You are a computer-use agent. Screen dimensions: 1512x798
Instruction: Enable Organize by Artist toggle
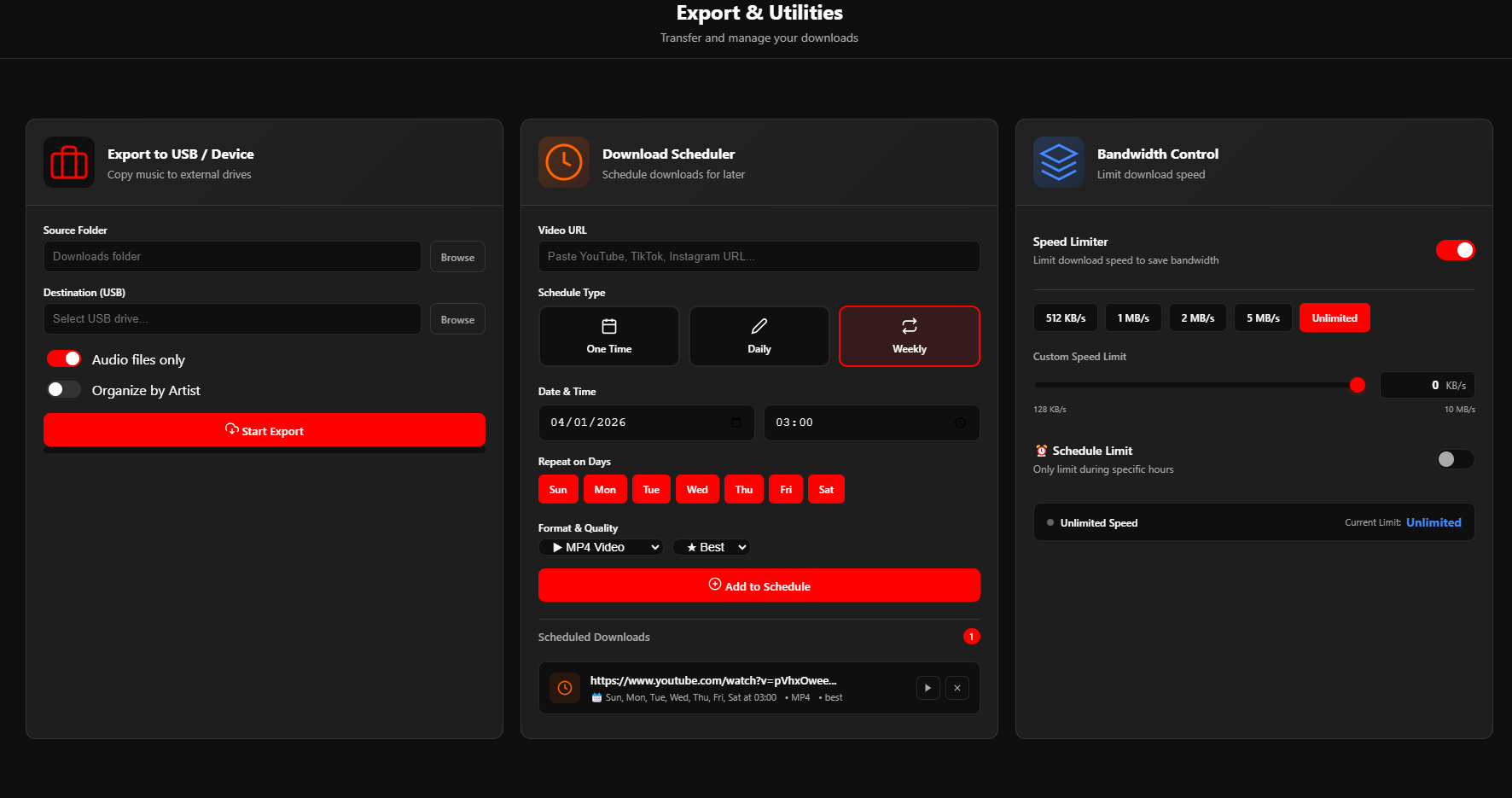pos(64,389)
